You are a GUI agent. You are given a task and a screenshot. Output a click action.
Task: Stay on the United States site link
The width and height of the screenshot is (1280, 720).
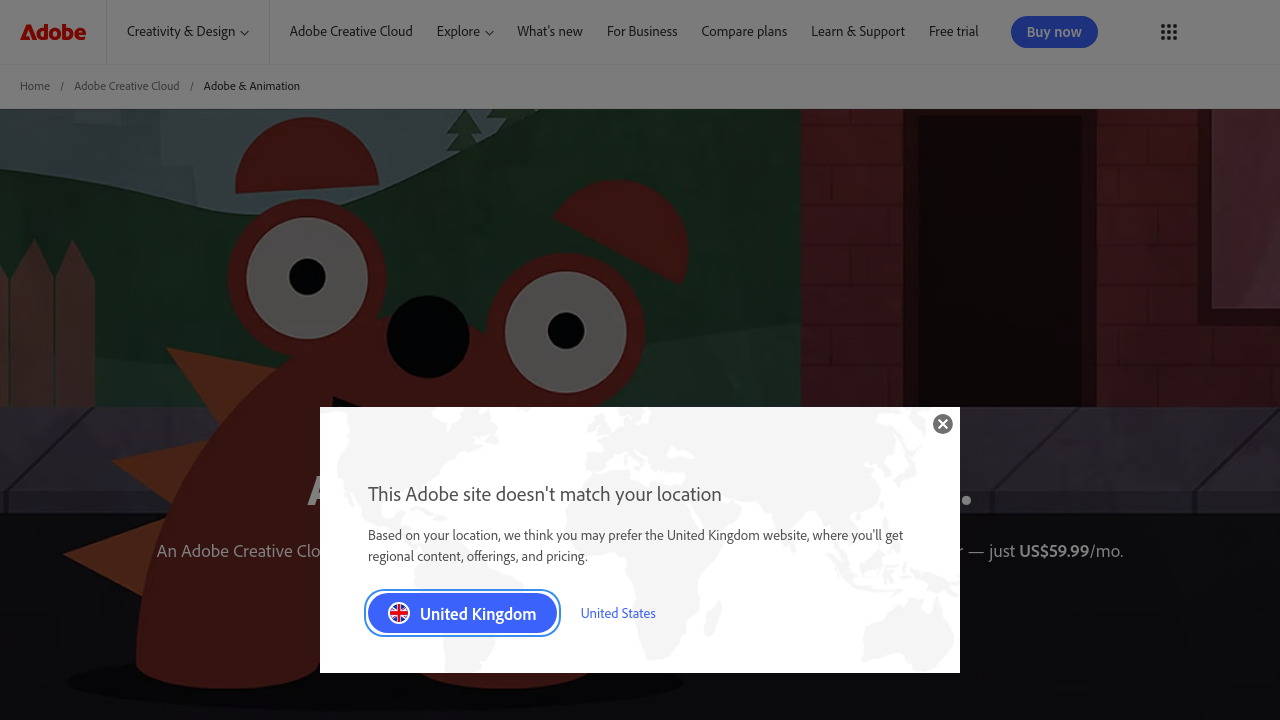[618, 613]
